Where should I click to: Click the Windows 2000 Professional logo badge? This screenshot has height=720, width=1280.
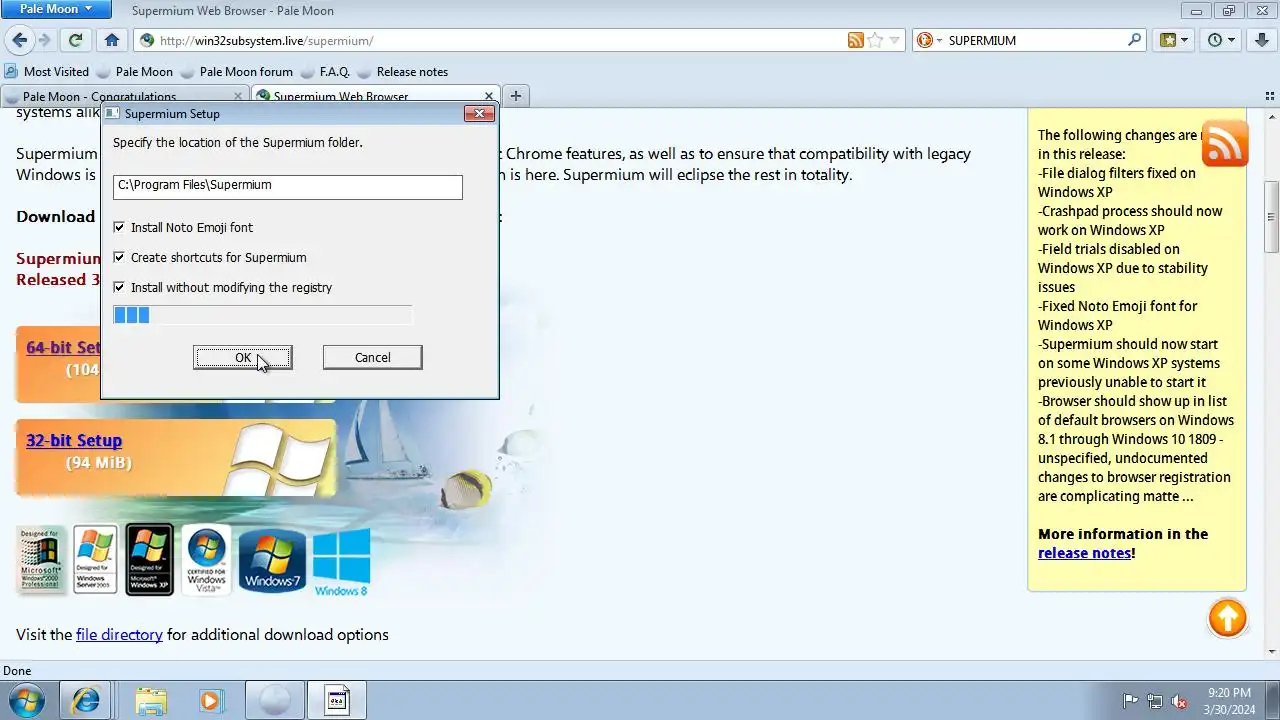(42, 560)
